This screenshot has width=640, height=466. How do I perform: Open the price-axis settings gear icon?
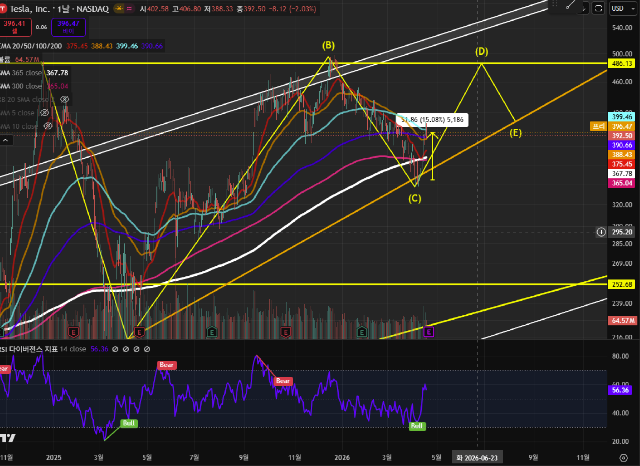pos(623,458)
